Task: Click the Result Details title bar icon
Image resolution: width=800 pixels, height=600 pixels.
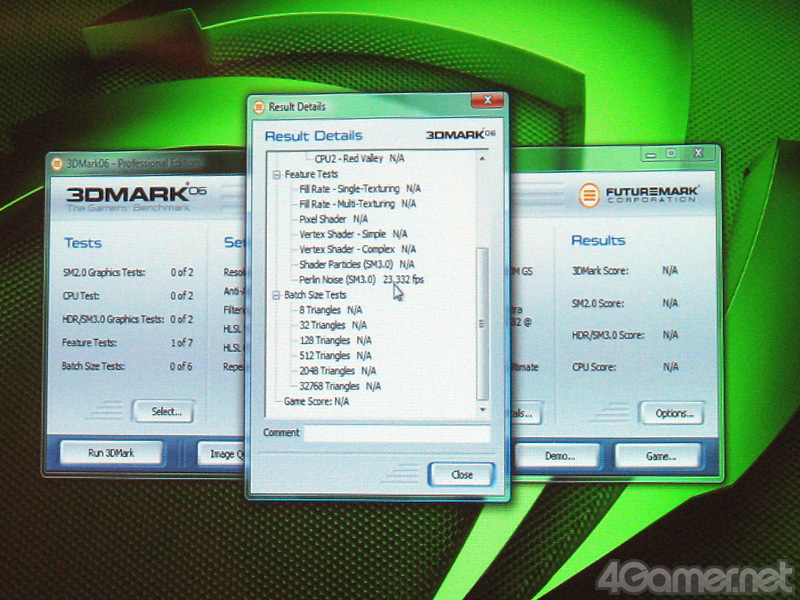Action: (259, 107)
